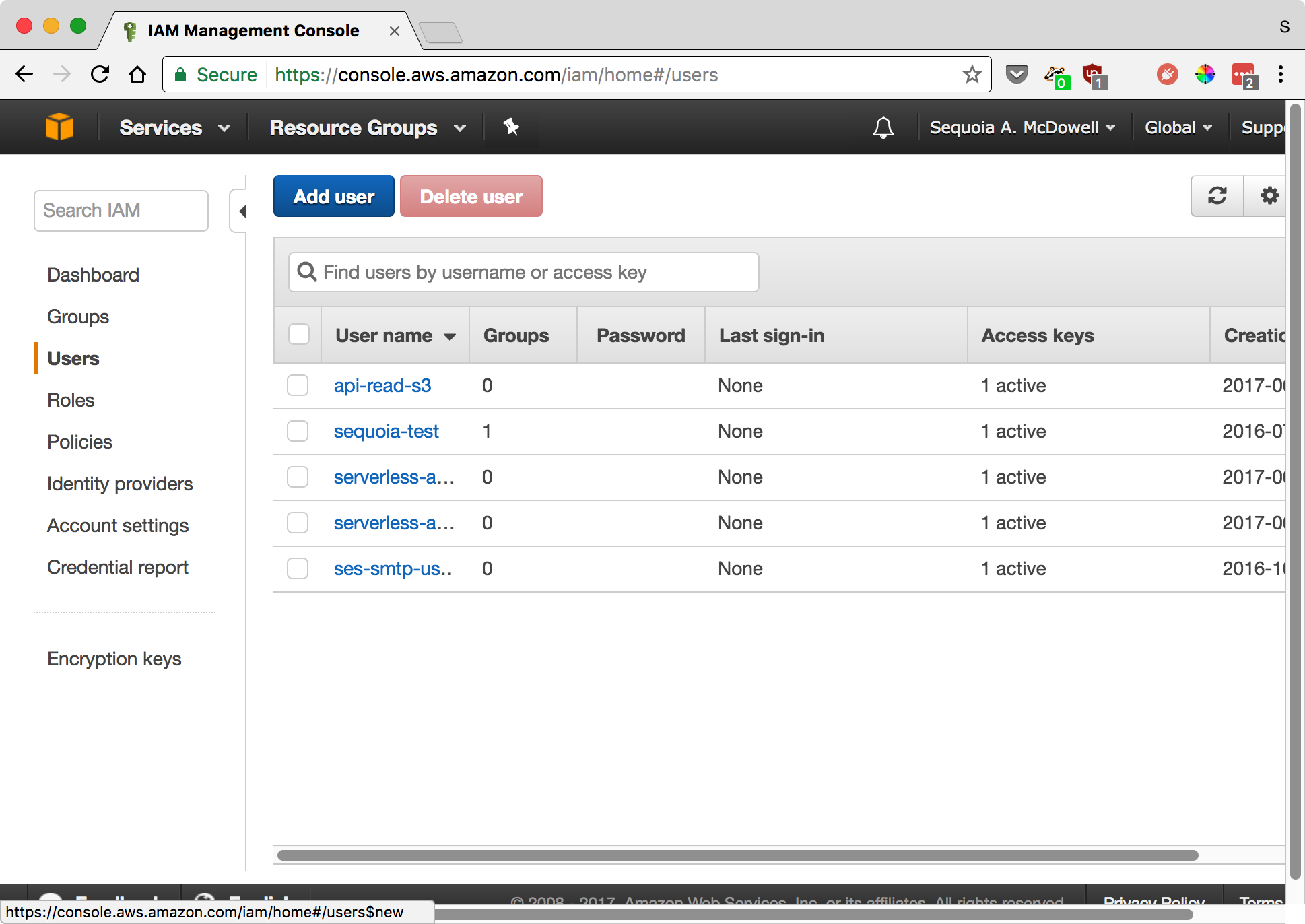The image size is (1305, 924).
Task: Check the box for ses-smtp user
Action: [298, 569]
